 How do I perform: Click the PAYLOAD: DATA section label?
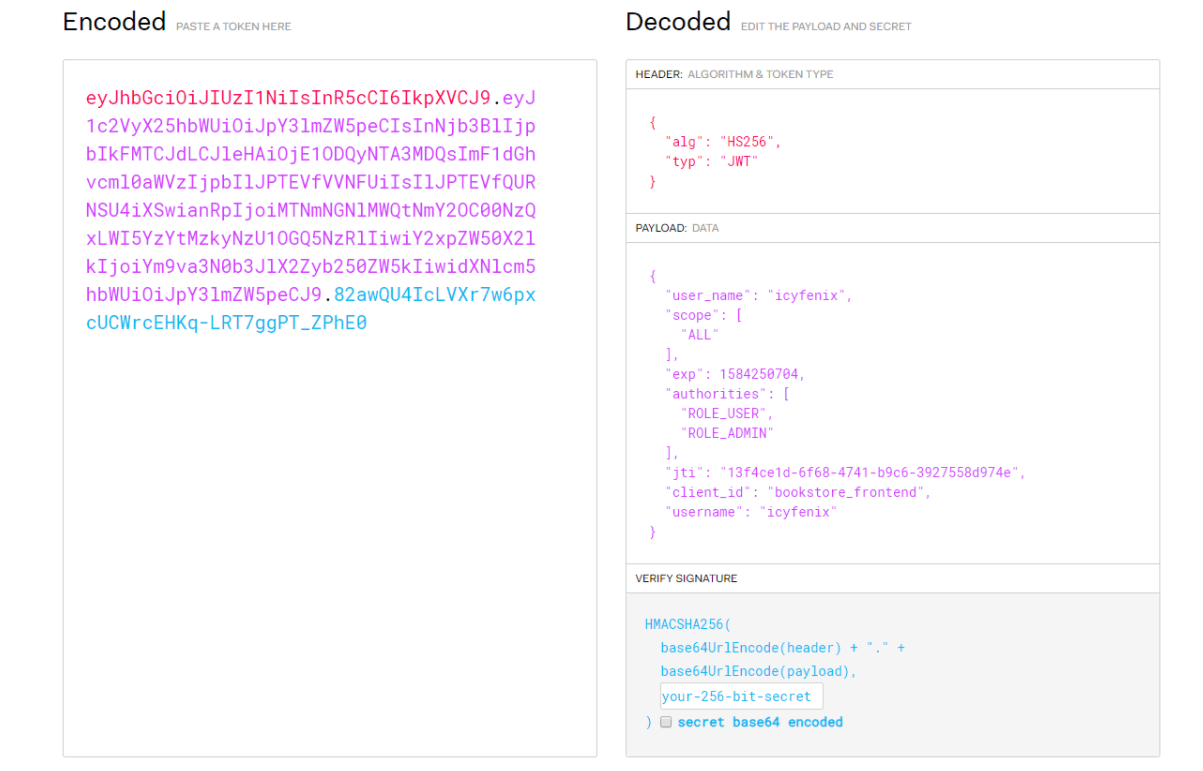tap(677, 228)
